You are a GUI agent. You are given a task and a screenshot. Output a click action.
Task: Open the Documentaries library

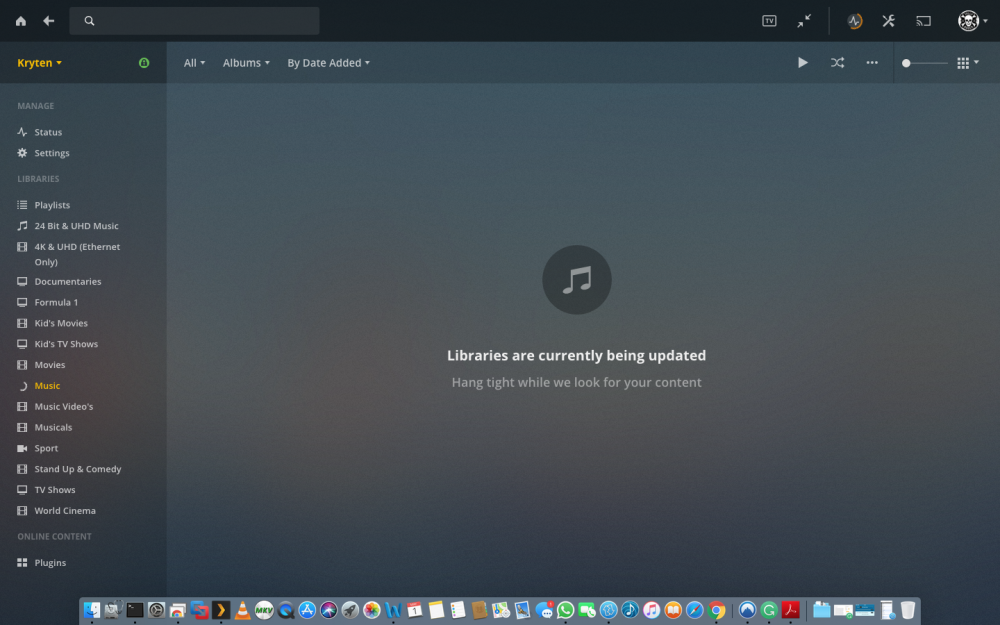tap(68, 281)
